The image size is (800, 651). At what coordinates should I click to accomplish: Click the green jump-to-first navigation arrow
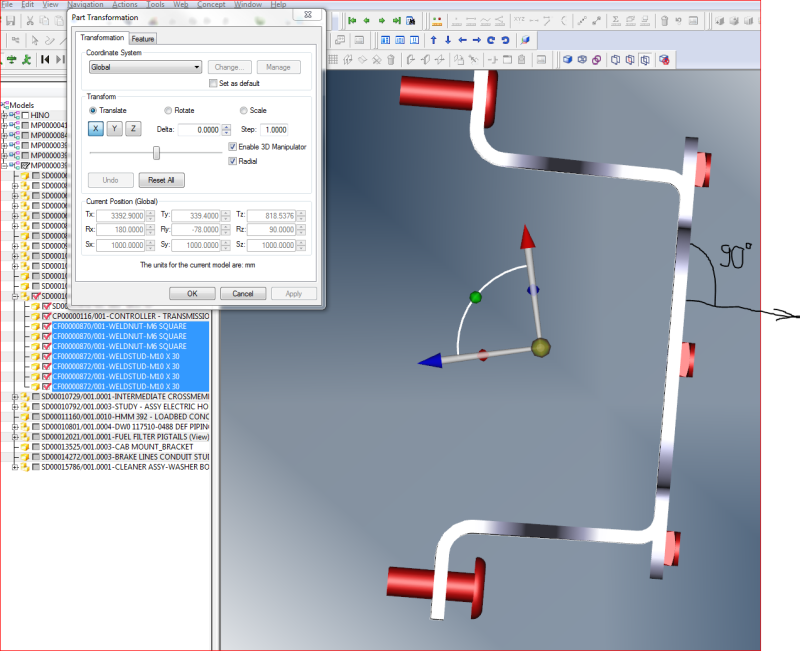352,21
